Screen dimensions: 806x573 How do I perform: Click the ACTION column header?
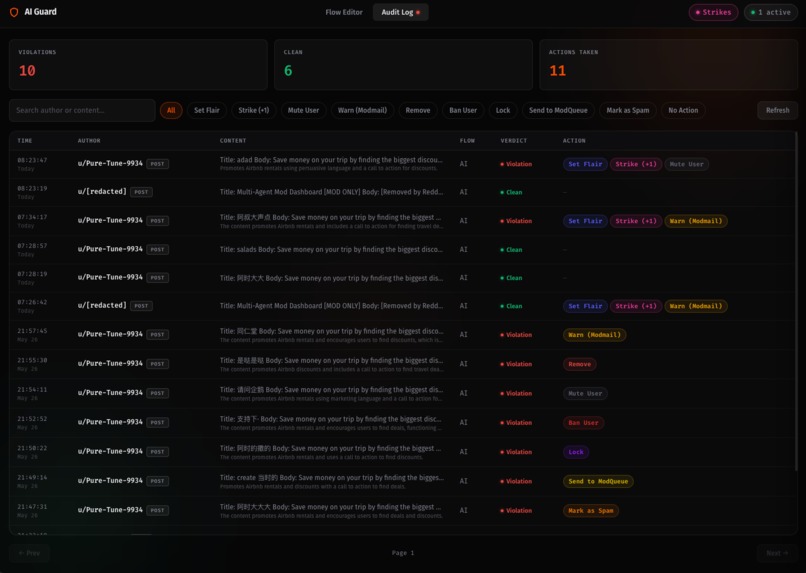coord(574,140)
